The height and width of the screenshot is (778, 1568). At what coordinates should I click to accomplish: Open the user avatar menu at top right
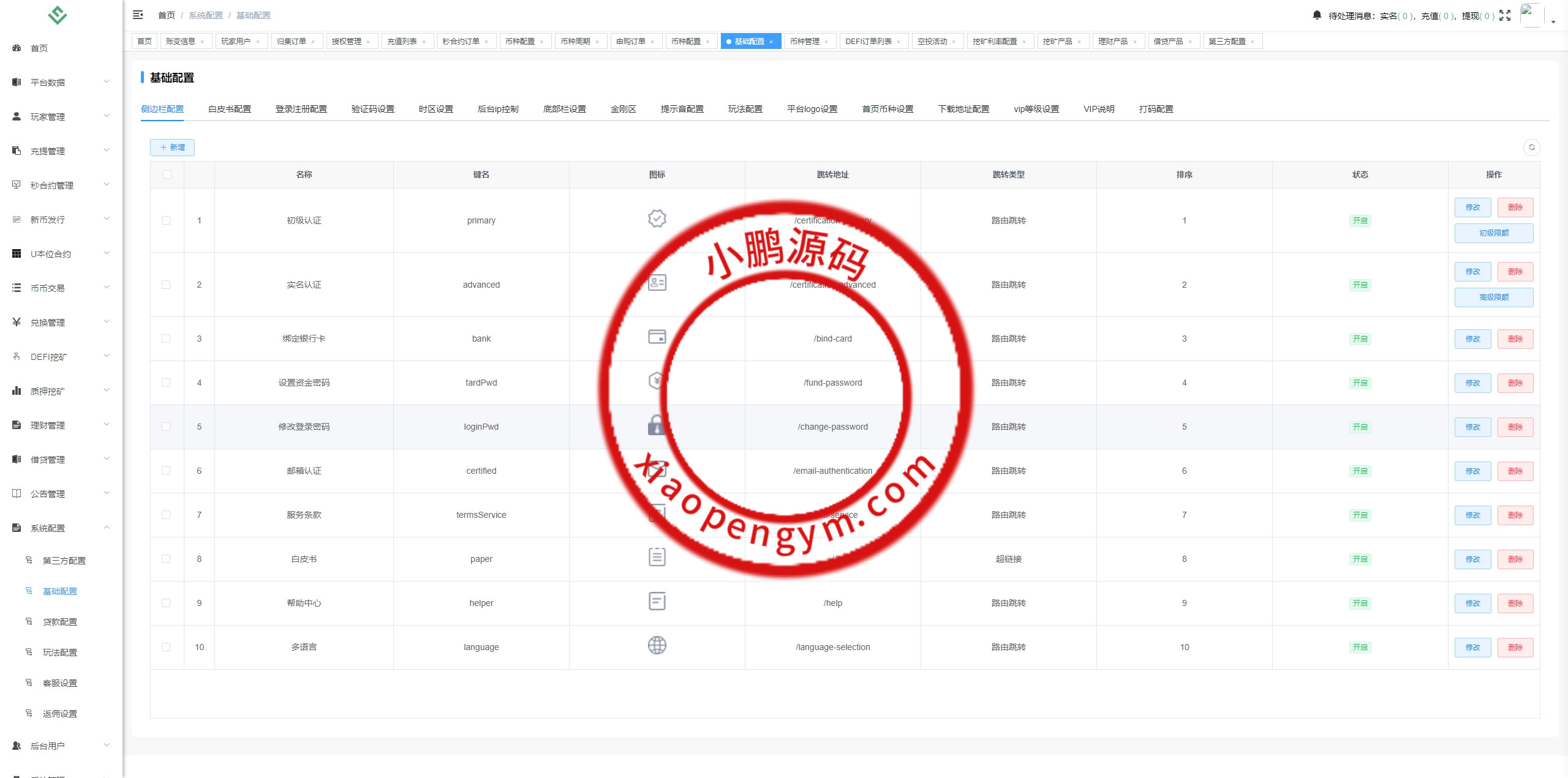point(1535,16)
